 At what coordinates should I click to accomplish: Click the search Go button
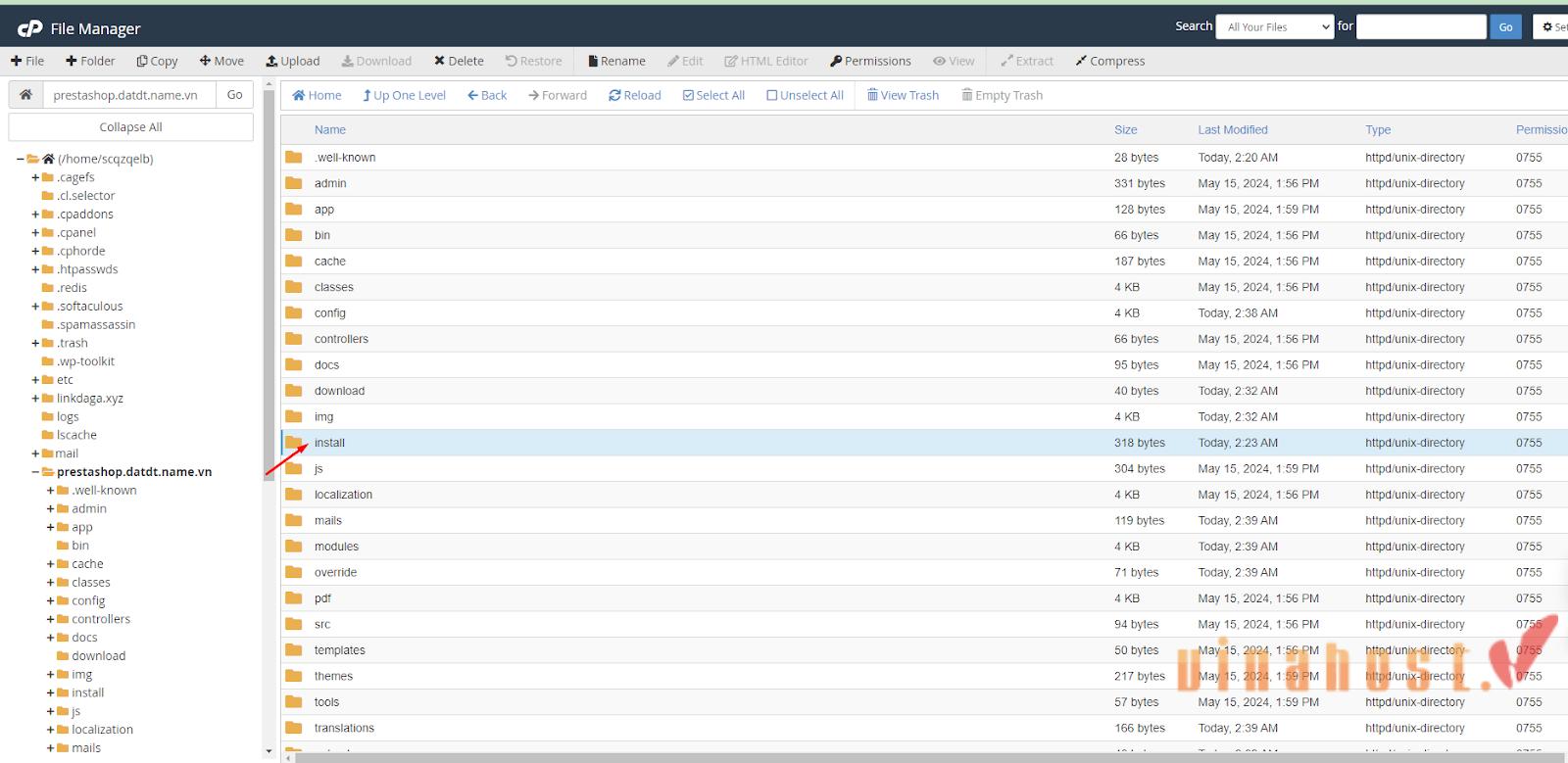point(1505,26)
